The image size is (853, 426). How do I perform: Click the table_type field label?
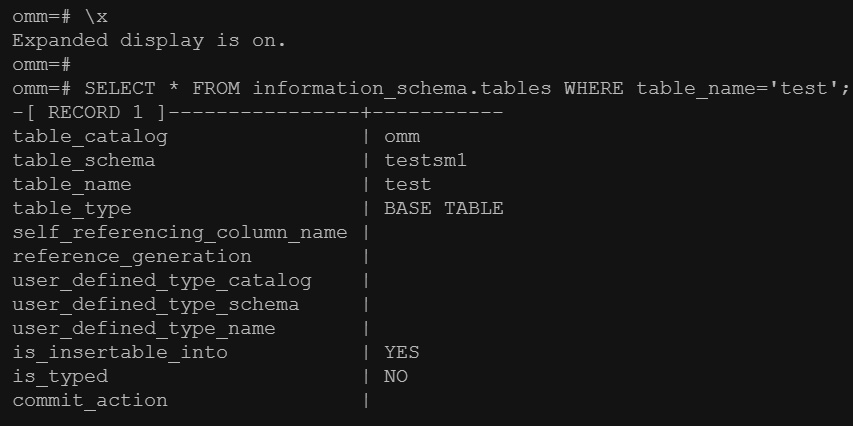[72, 208]
